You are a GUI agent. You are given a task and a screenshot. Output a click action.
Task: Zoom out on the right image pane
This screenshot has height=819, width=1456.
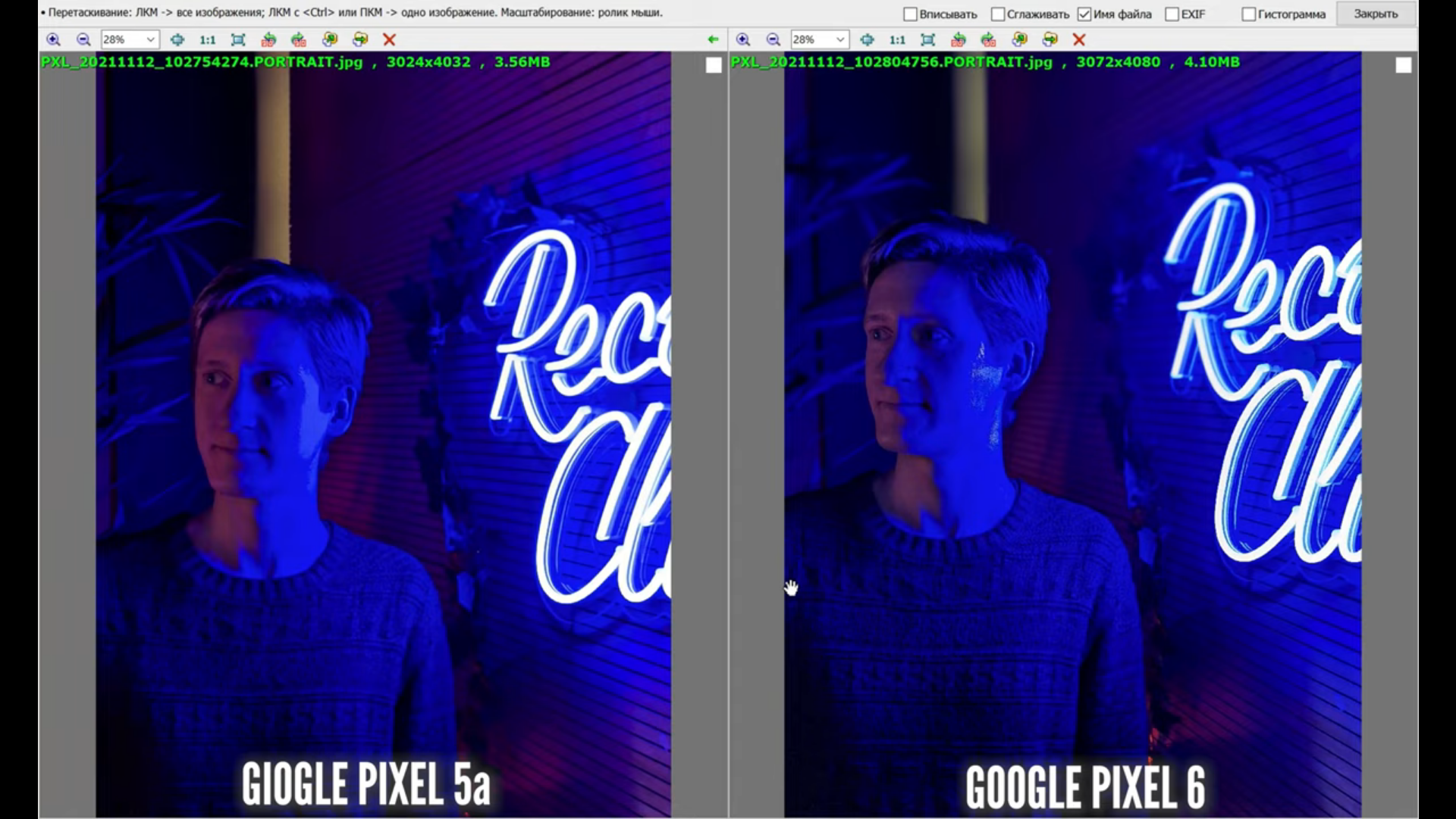pyautogui.click(x=773, y=39)
